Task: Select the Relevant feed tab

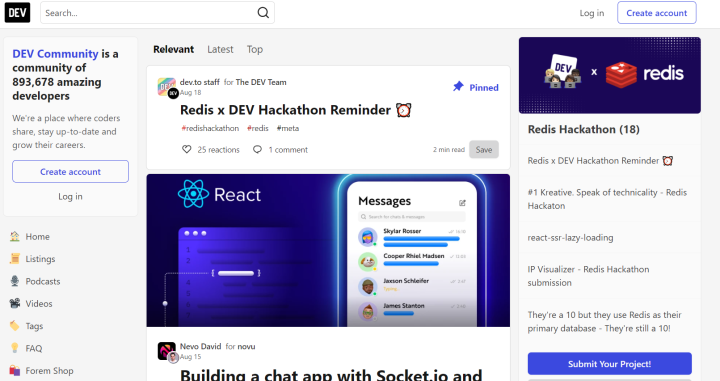Action: [x=174, y=49]
